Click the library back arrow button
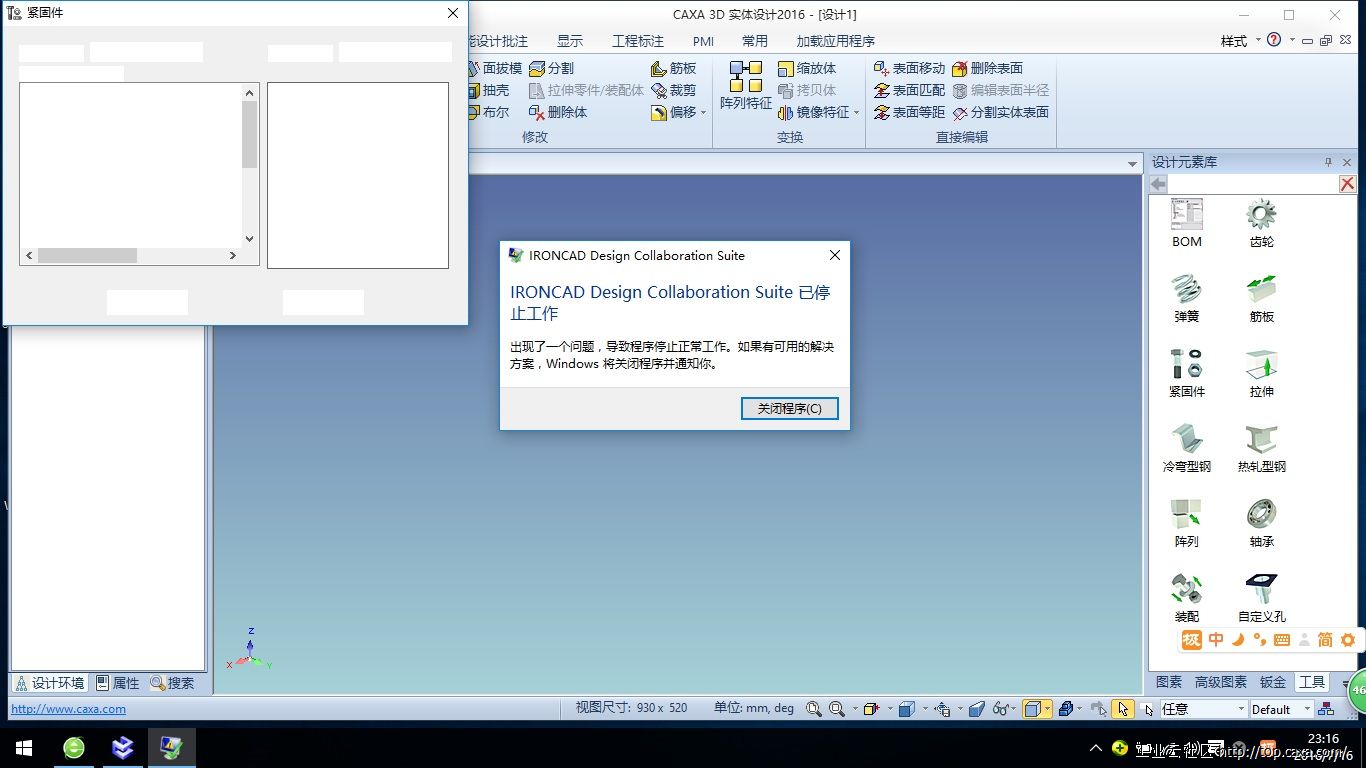Image resolution: width=1366 pixels, height=768 pixels. point(1158,184)
